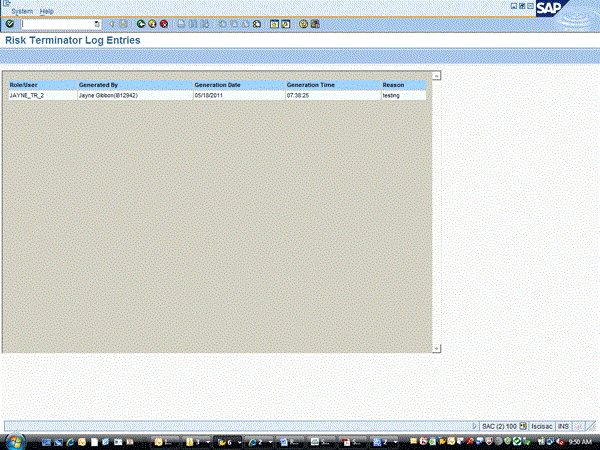Click the Create New Session icon
600x450 pixels.
point(274,24)
